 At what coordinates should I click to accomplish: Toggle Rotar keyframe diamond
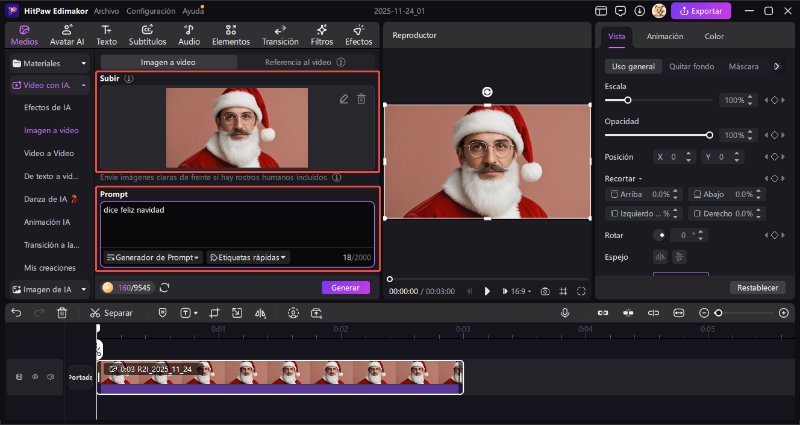tap(774, 235)
